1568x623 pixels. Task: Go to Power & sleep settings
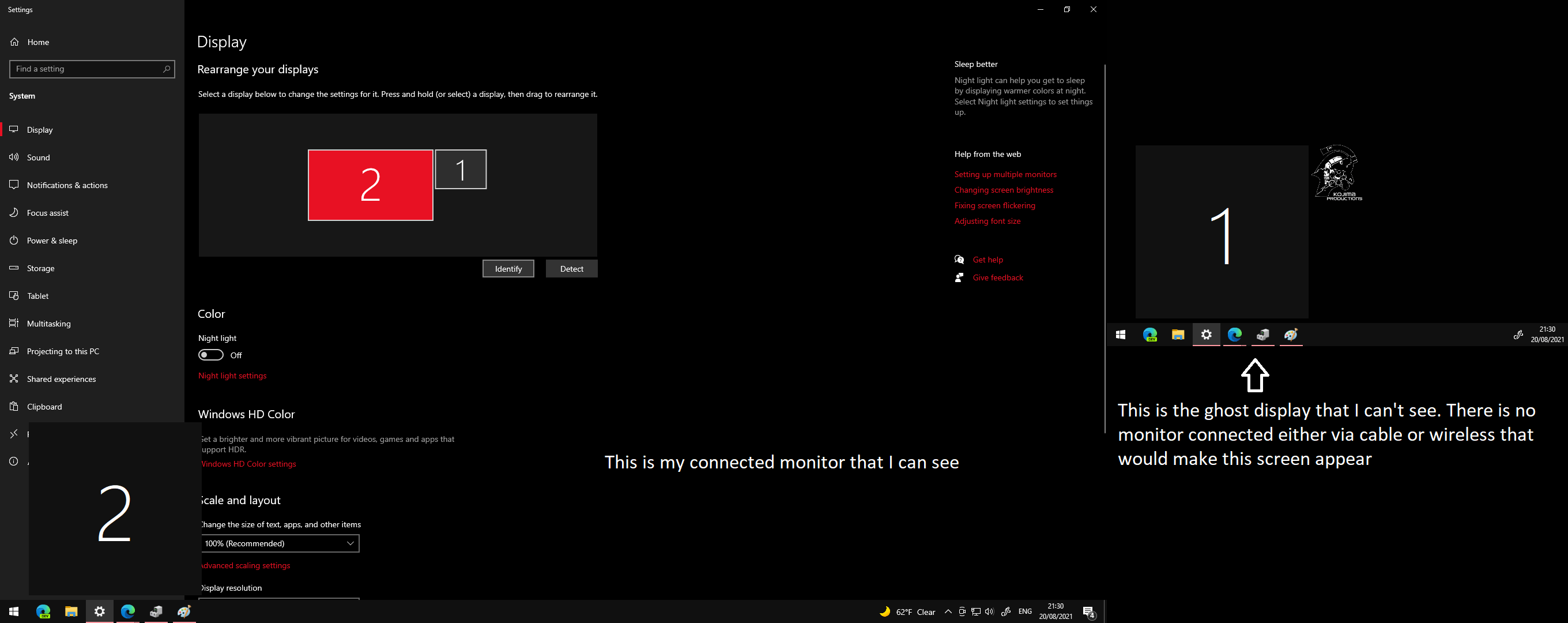coord(52,241)
